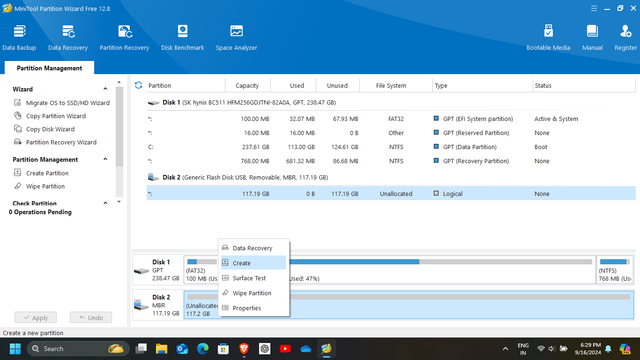Open Microsoft Store from the taskbar
640x360 pixels.
pyautogui.click(x=223, y=349)
